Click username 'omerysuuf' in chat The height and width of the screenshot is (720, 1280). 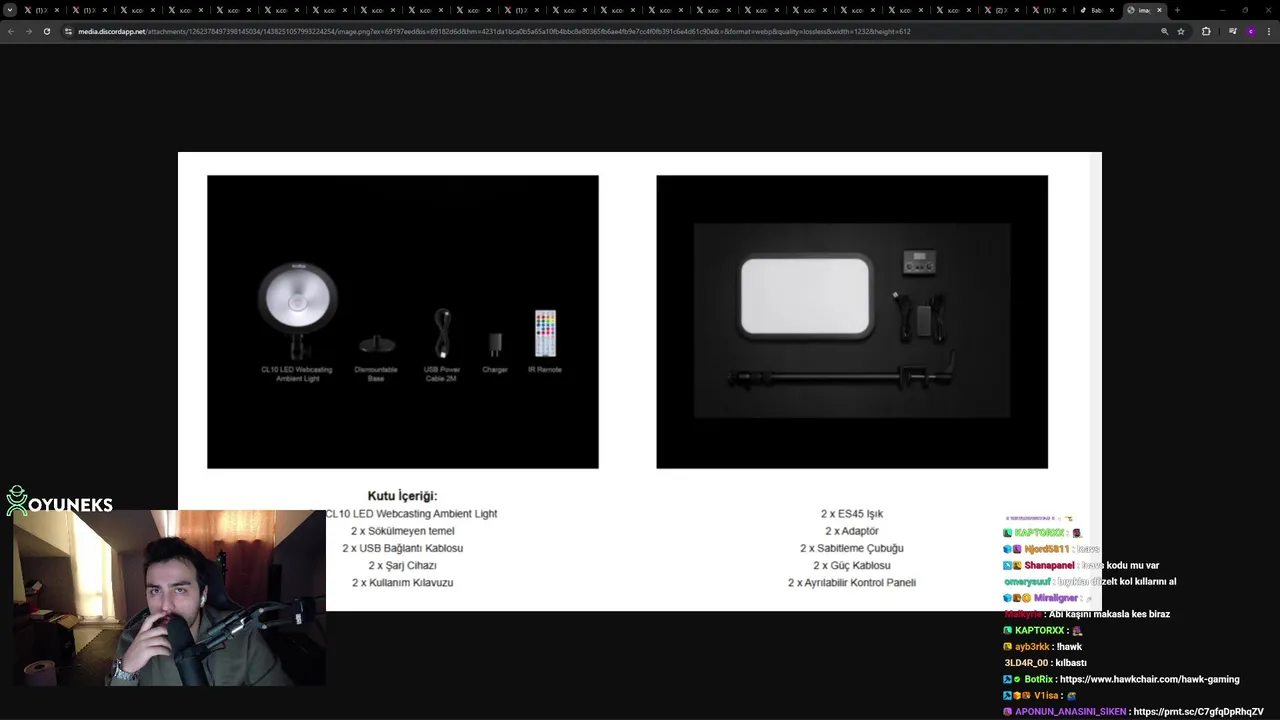coord(1028,582)
